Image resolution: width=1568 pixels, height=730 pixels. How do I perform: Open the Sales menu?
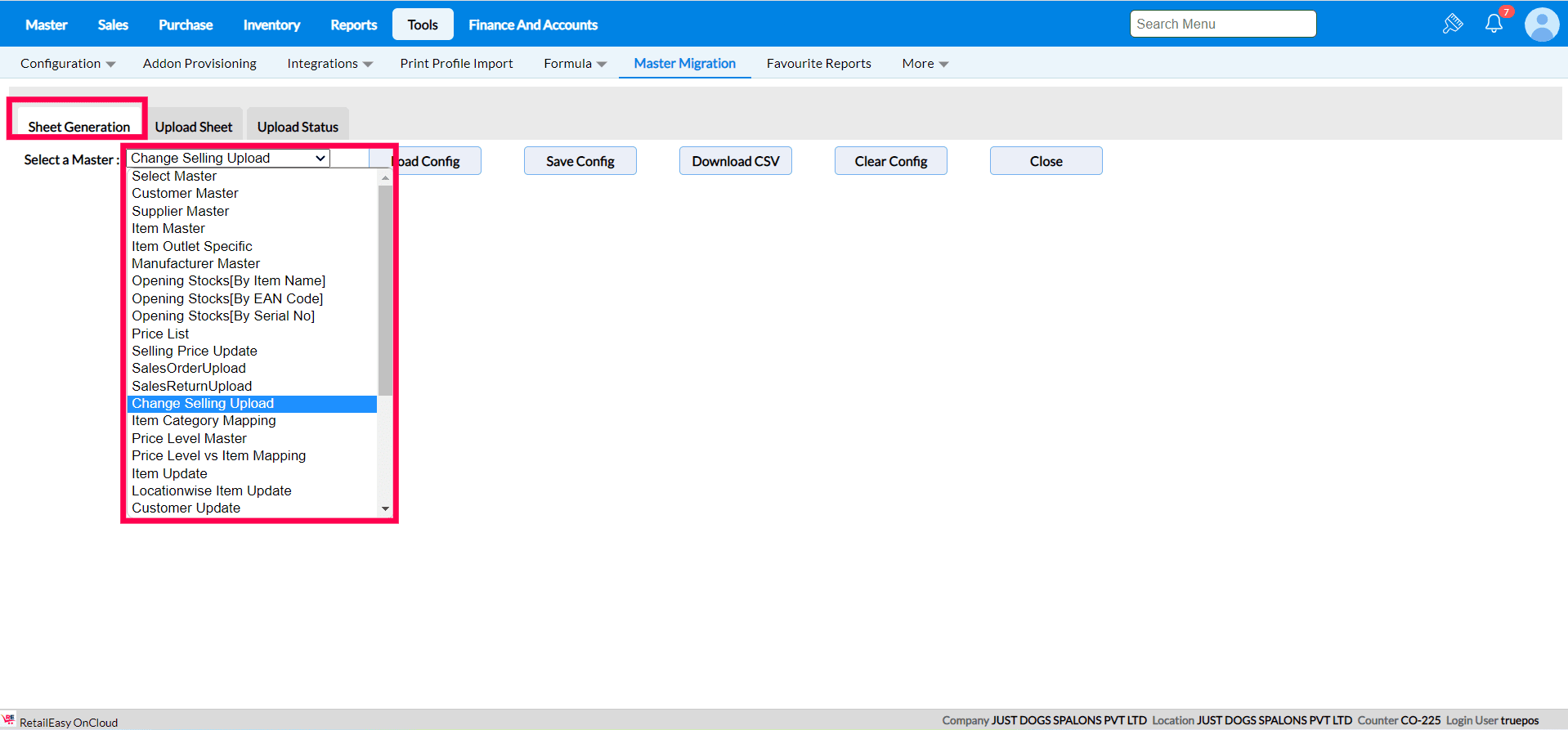[113, 25]
